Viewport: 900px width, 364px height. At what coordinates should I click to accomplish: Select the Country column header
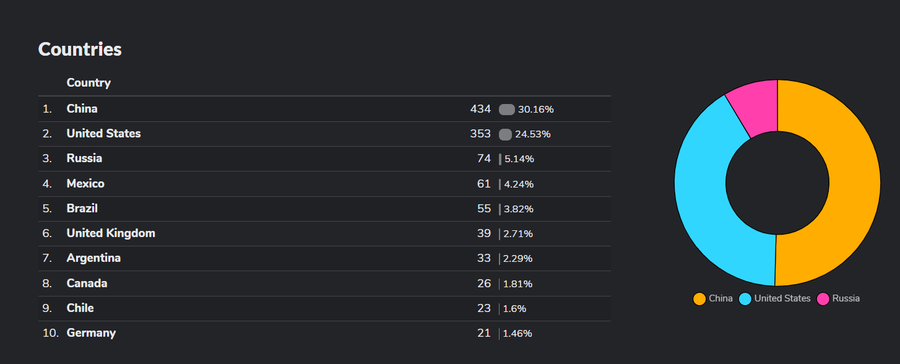click(x=88, y=83)
